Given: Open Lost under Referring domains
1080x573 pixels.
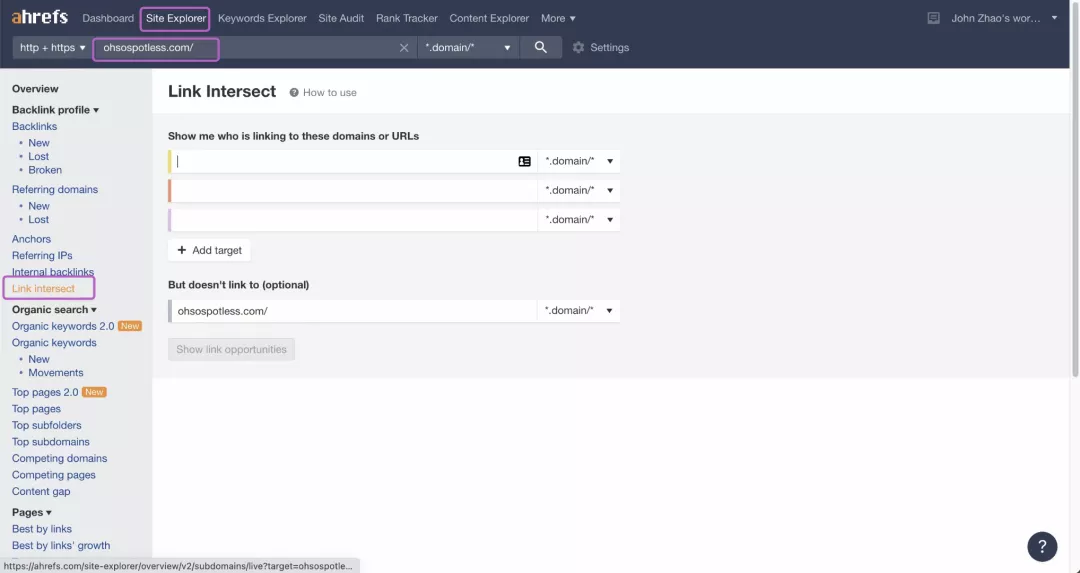Looking at the screenshot, I should point(39,220).
